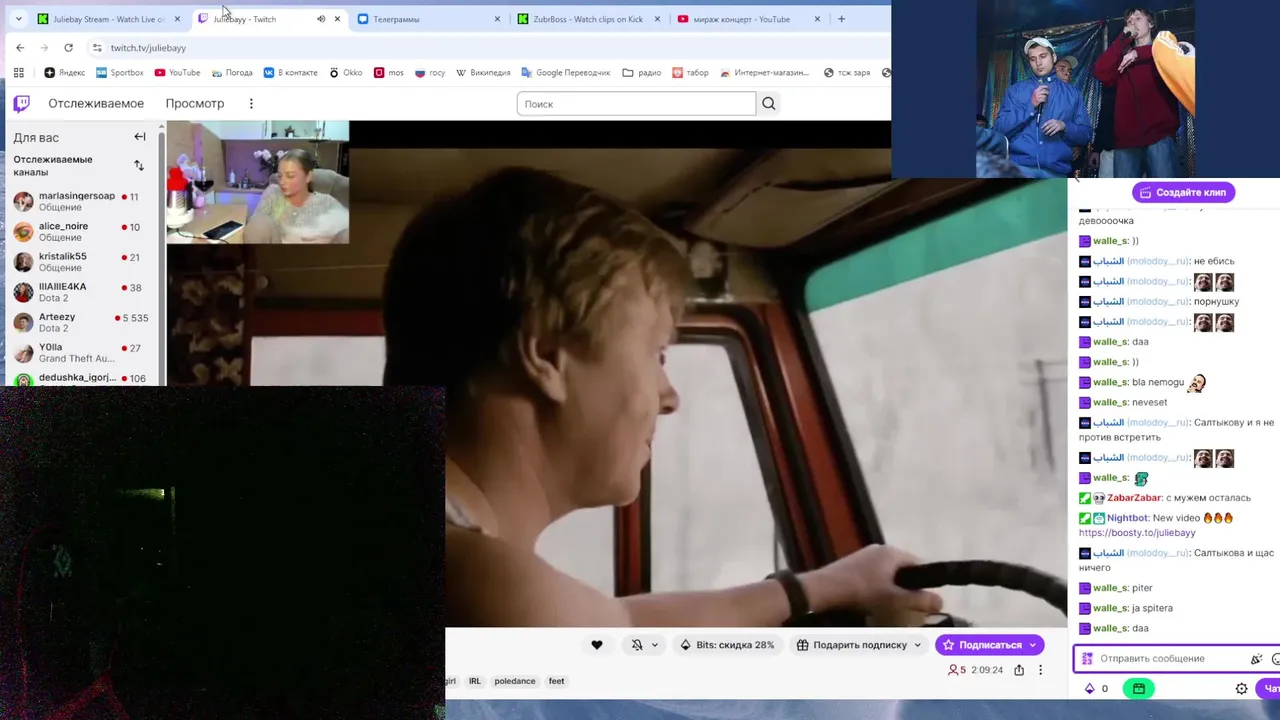1280x720 pixels.
Task: Open the tab search dropdown
Action: 18,19
